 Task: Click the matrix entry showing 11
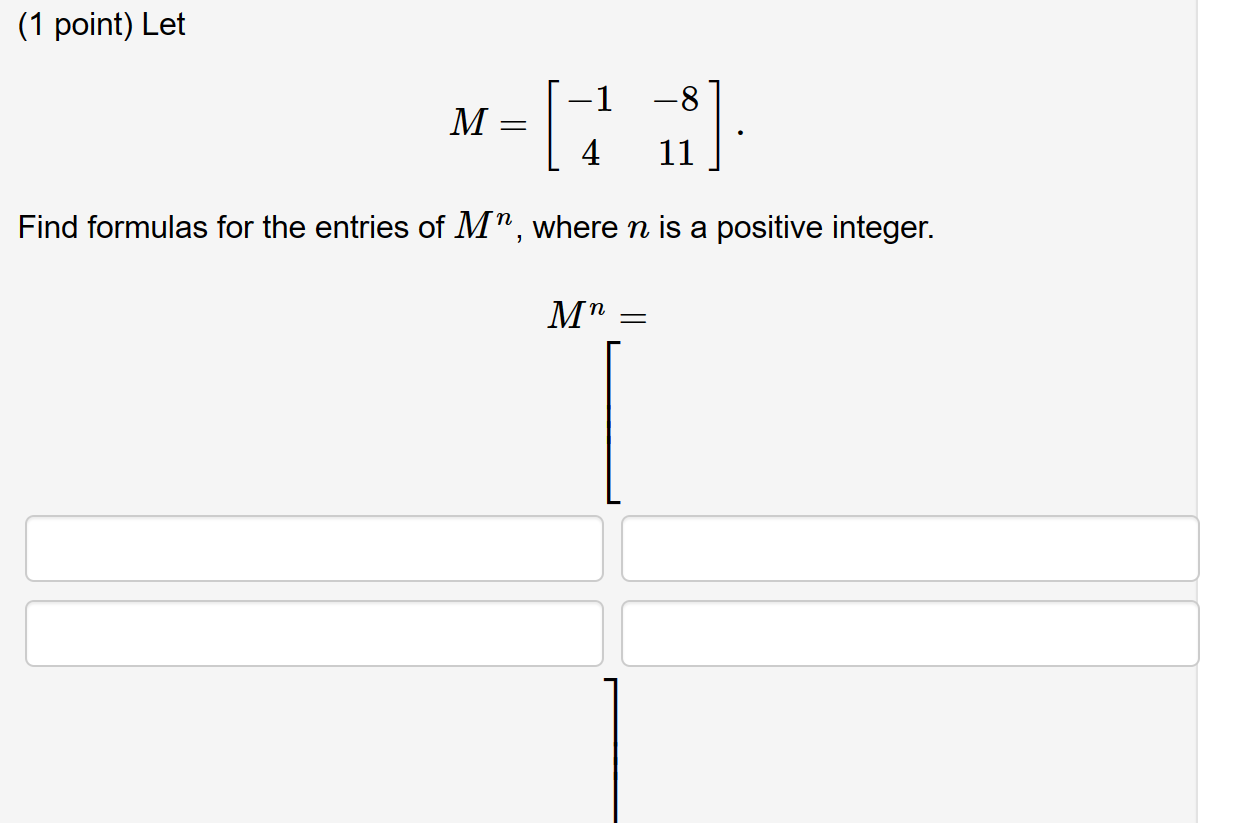click(x=675, y=152)
